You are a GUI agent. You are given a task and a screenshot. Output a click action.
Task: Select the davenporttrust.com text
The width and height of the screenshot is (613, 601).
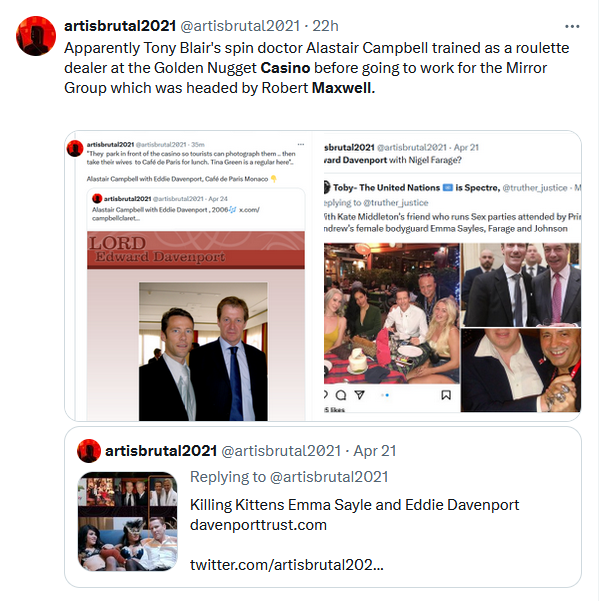258,525
